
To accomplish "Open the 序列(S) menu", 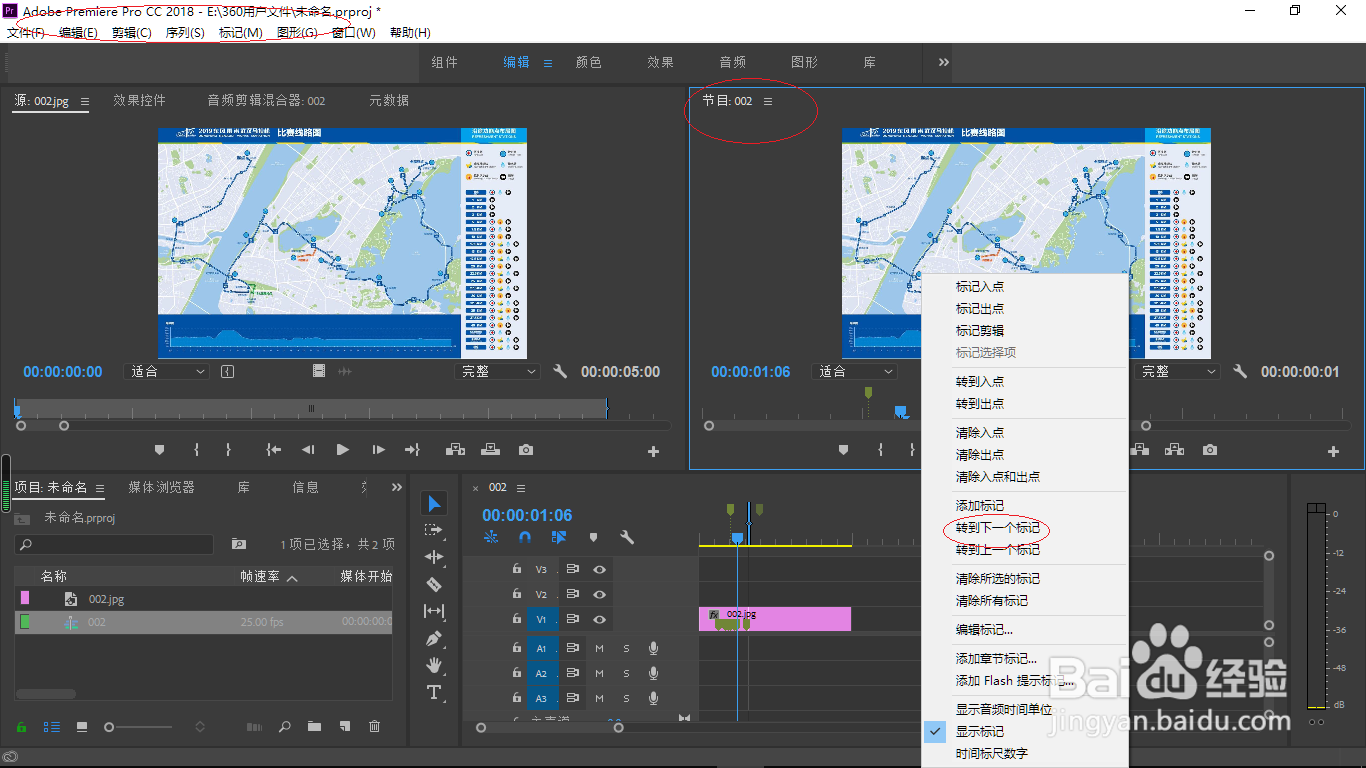I will click(185, 32).
